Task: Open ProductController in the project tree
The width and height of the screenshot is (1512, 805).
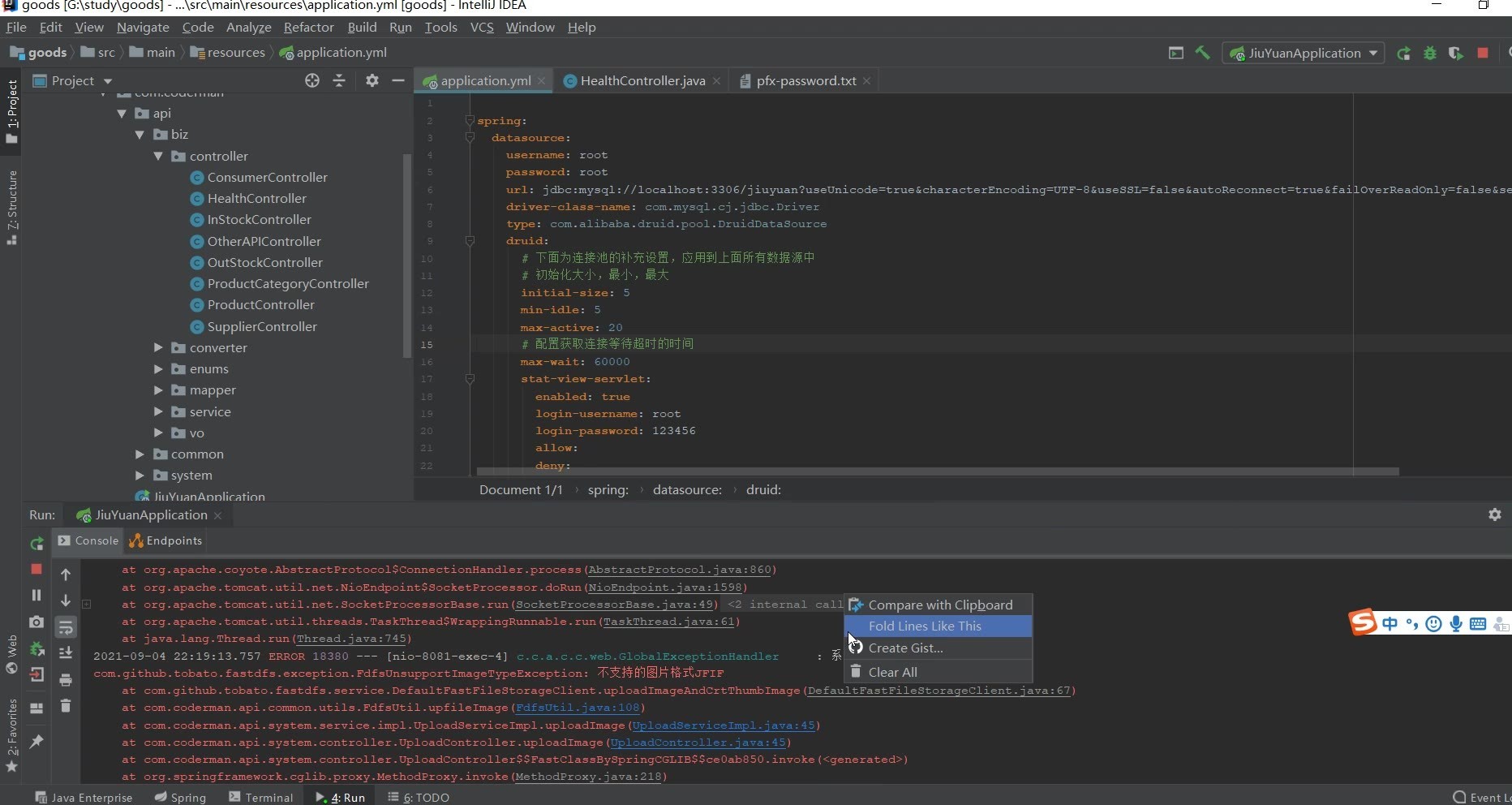Action: click(x=260, y=305)
